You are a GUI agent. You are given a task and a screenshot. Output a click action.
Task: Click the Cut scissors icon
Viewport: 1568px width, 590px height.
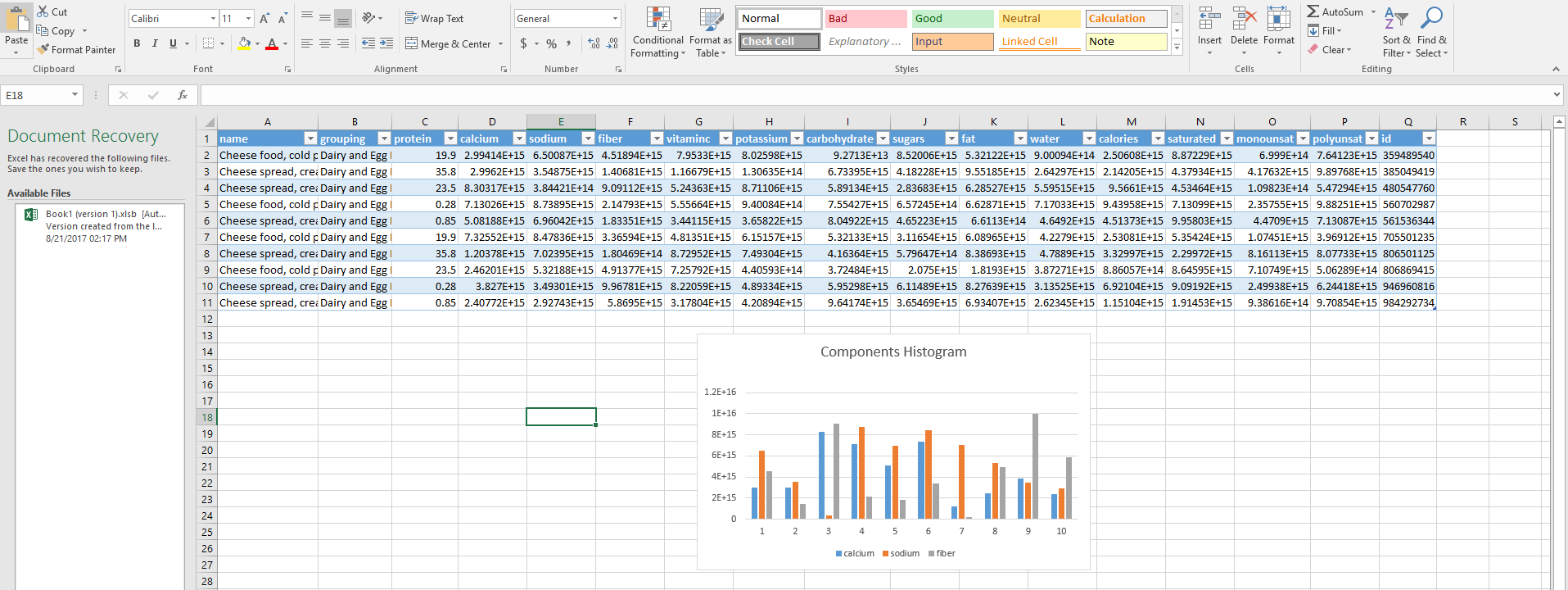coord(43,11)
